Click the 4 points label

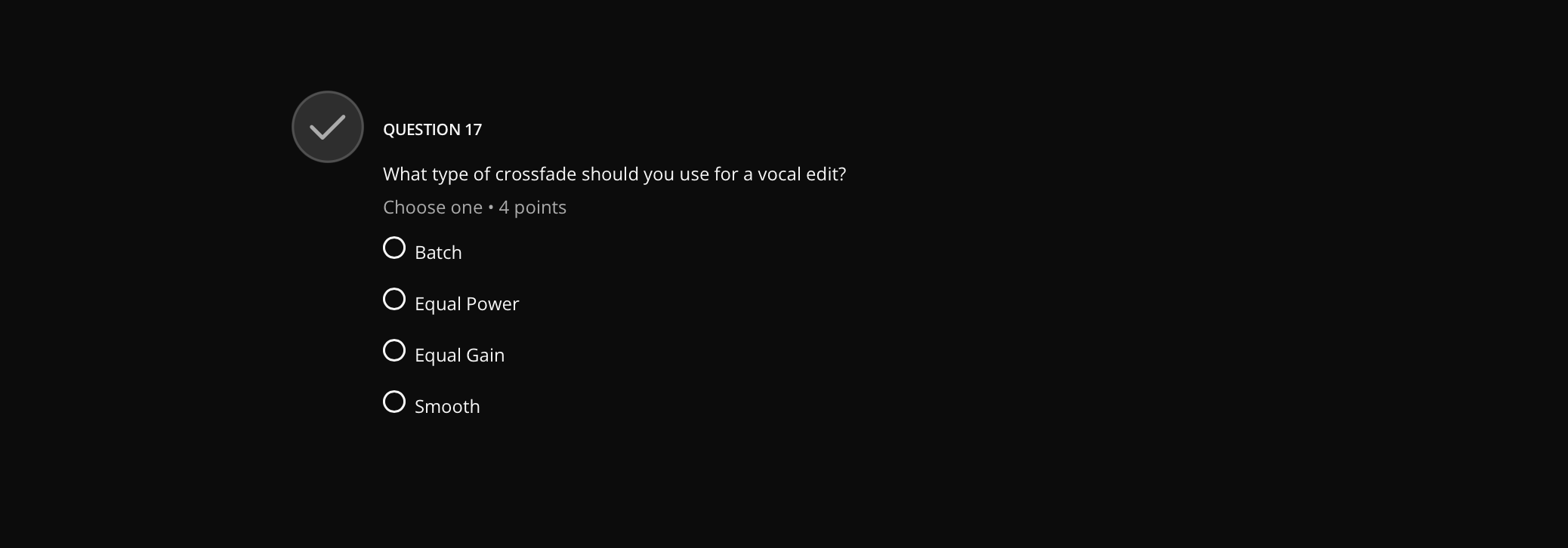532,207
